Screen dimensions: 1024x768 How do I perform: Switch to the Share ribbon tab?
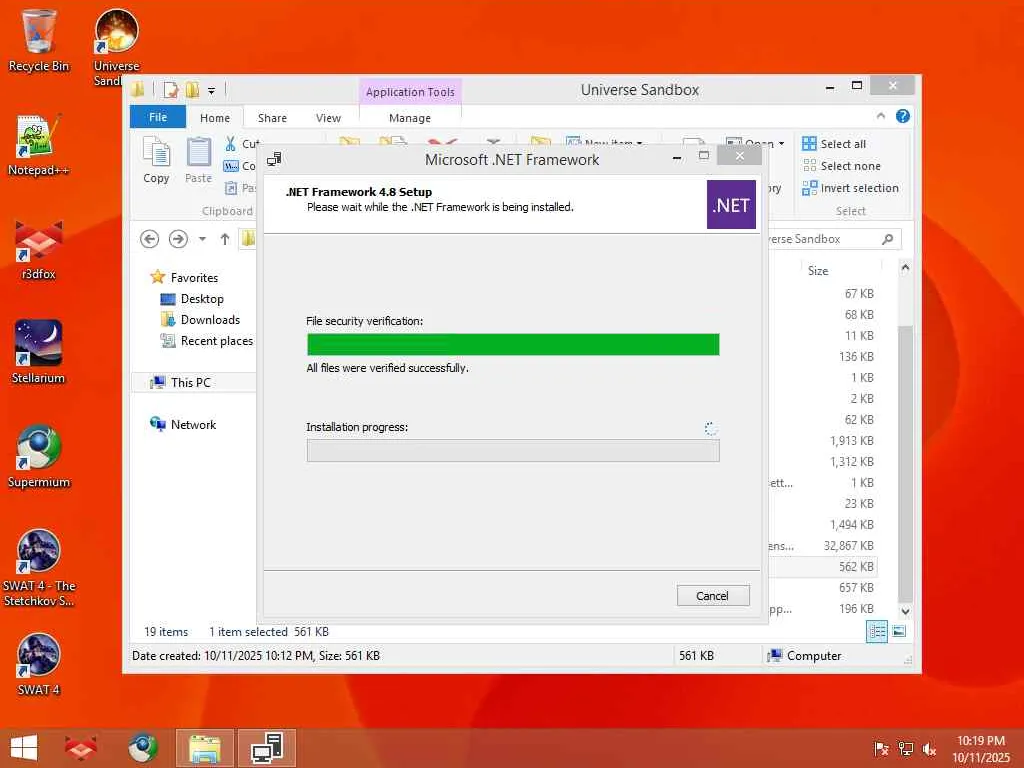272,118
